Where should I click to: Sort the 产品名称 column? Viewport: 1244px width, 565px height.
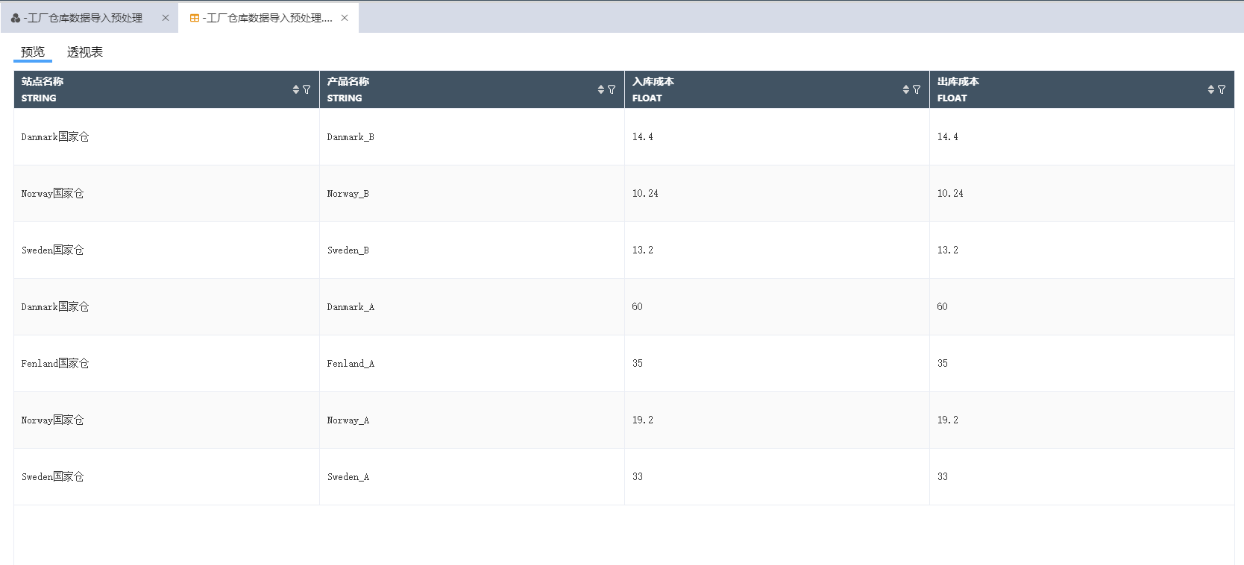[601, 90]
